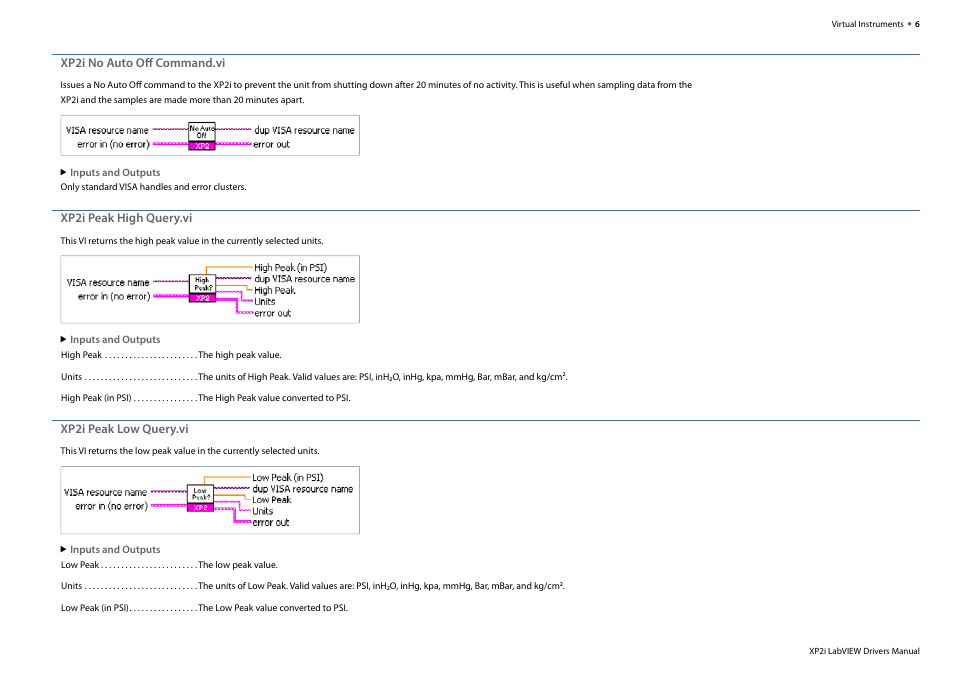Click 'The High Peak value converted to PSI.' text

(x=274, y=398)
